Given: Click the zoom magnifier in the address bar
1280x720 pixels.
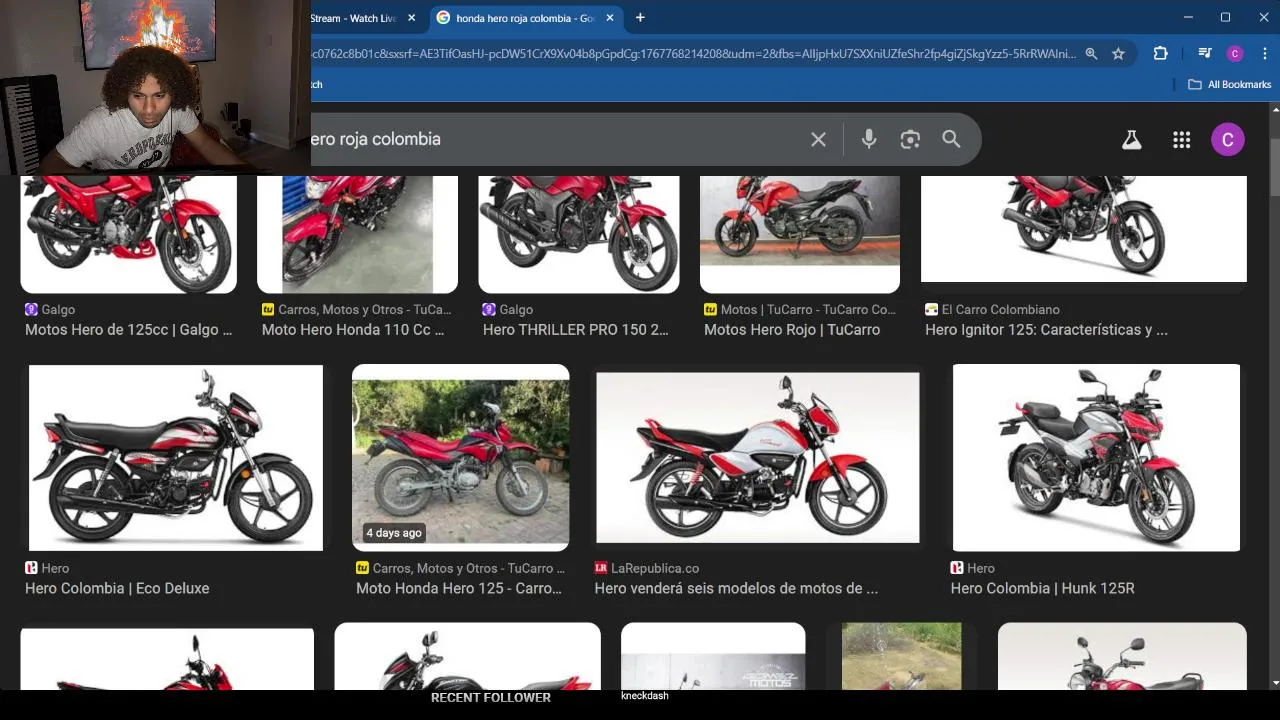Looking at the screenshot, I should [x=1091, y=54].
